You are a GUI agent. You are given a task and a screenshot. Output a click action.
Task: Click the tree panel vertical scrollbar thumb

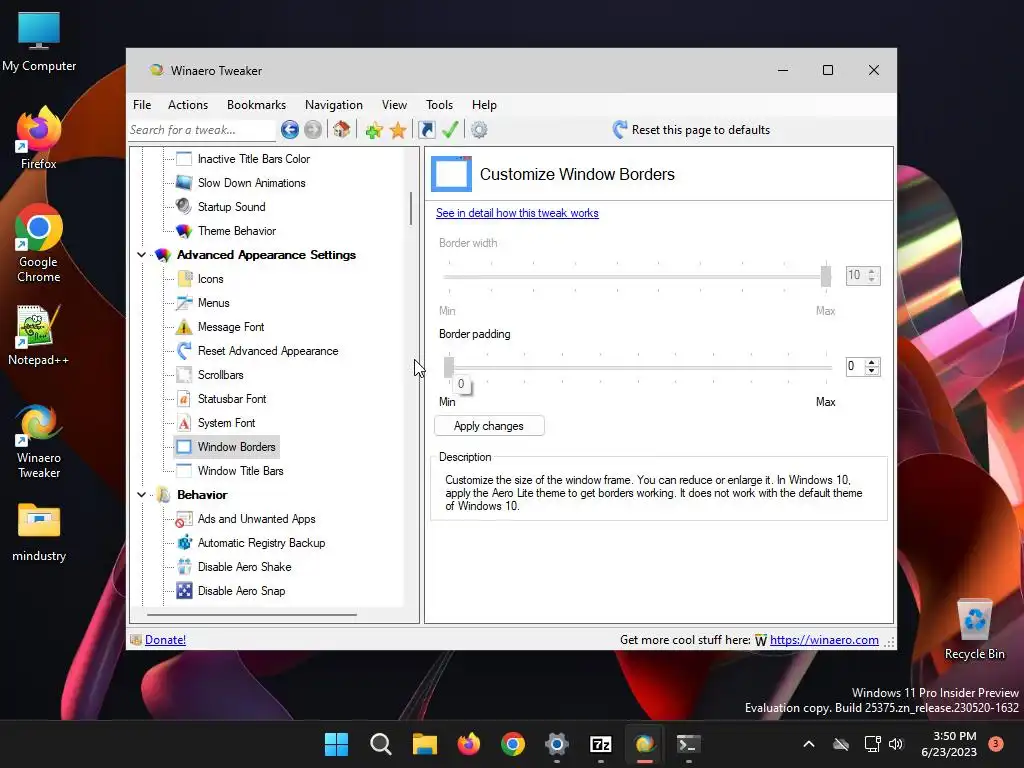coord(411,209)
